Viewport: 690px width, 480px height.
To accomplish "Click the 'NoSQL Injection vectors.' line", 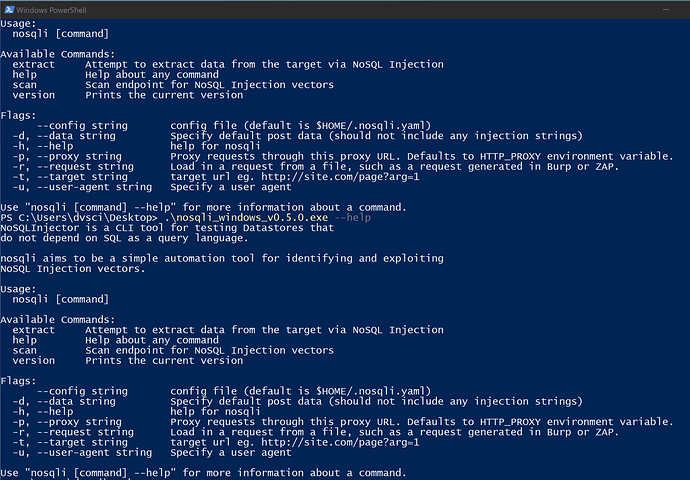I will (x=73, y=268).
